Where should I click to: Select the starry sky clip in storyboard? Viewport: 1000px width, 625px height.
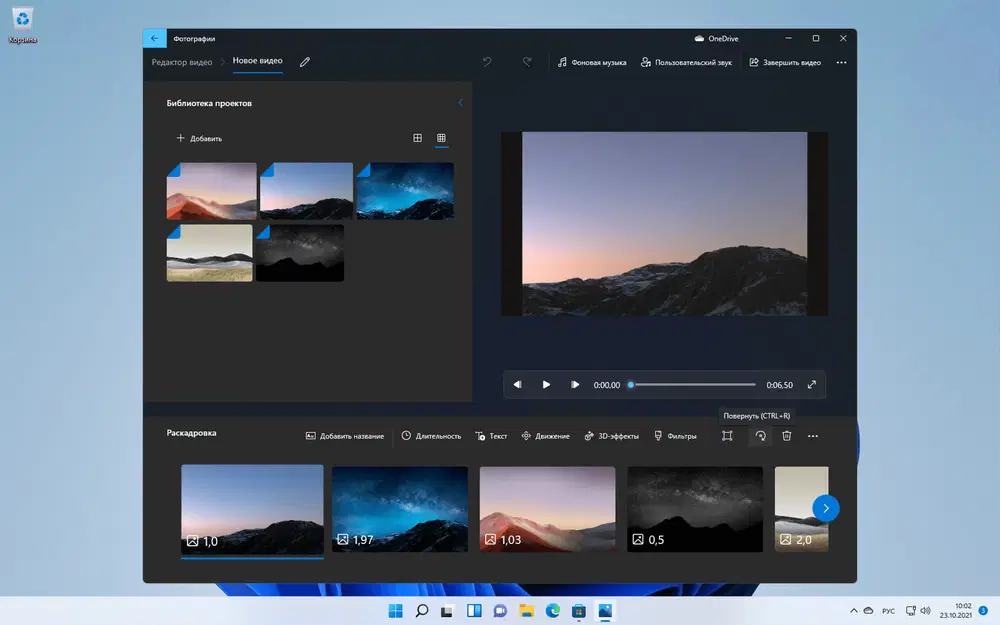coord(400,509)
